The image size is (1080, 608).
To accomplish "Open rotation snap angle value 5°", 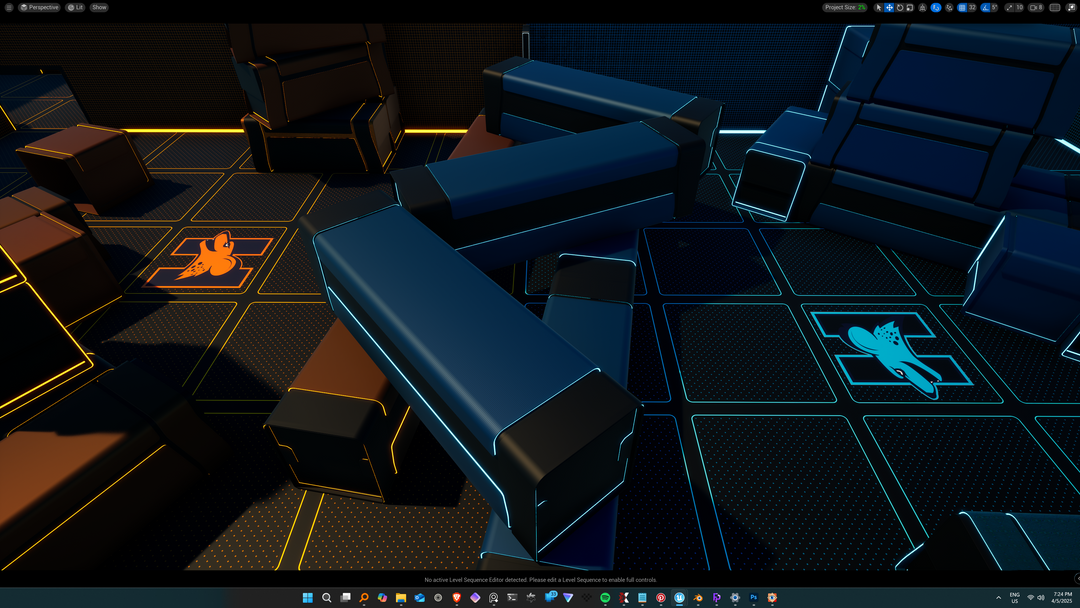I will tap(994, 7).
